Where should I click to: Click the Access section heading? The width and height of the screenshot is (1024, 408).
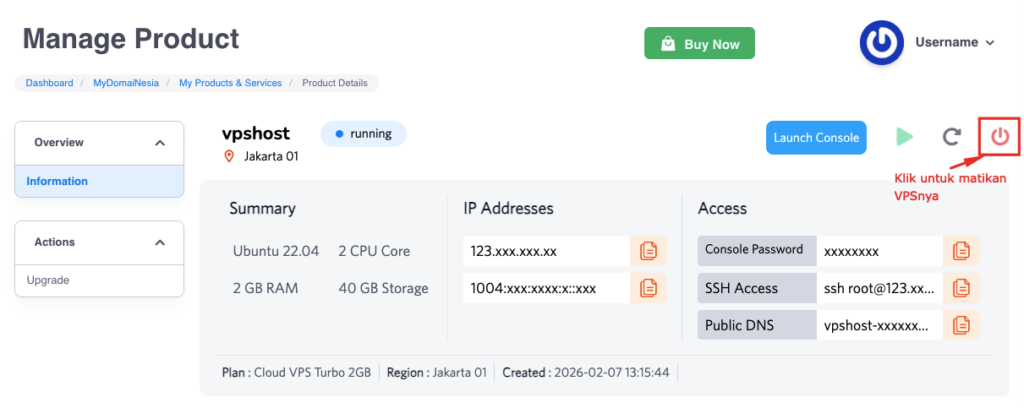click(x=722, y=209)
